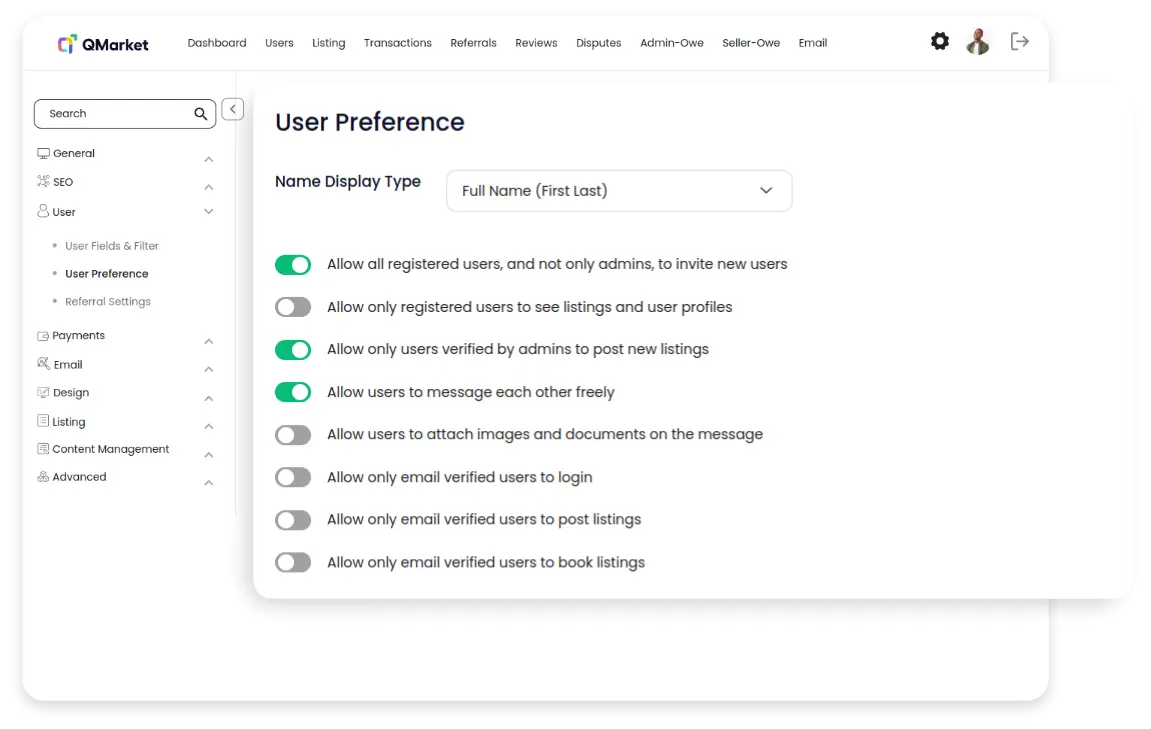
Task: Click into the sidebar Search field
Action: 110,114
